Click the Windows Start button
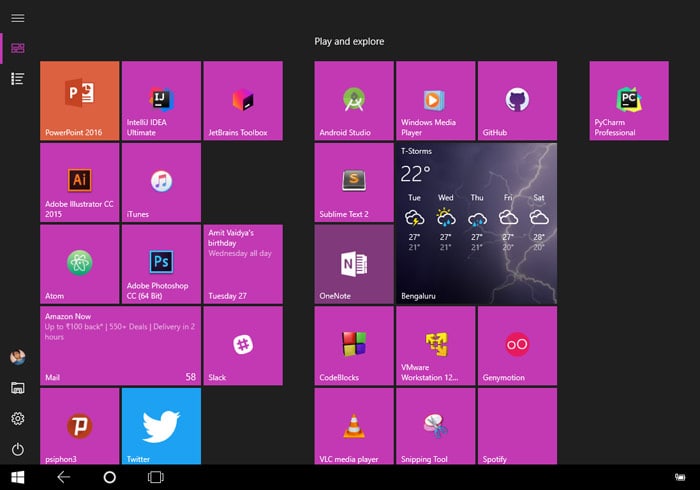Image resolution: width=700 pixels, height=490 pixels. tap(18, 478)
